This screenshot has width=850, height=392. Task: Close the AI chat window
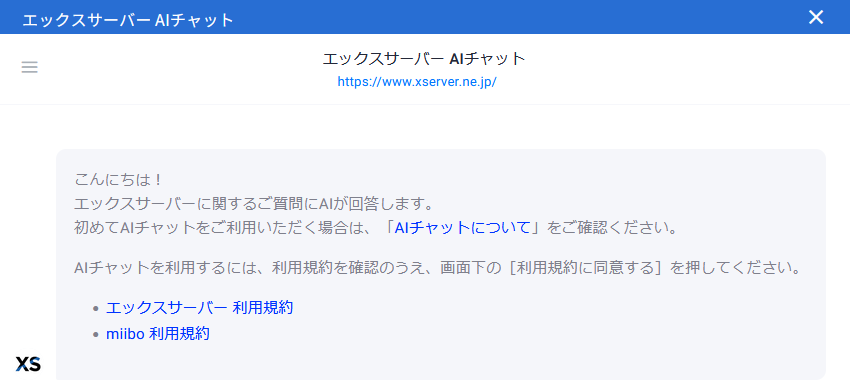(816, 17)
